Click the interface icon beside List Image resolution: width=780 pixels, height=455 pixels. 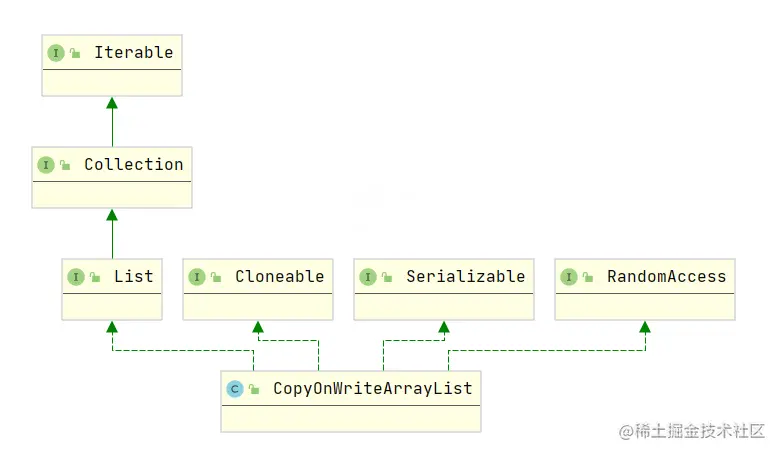(x=75, y=277)
